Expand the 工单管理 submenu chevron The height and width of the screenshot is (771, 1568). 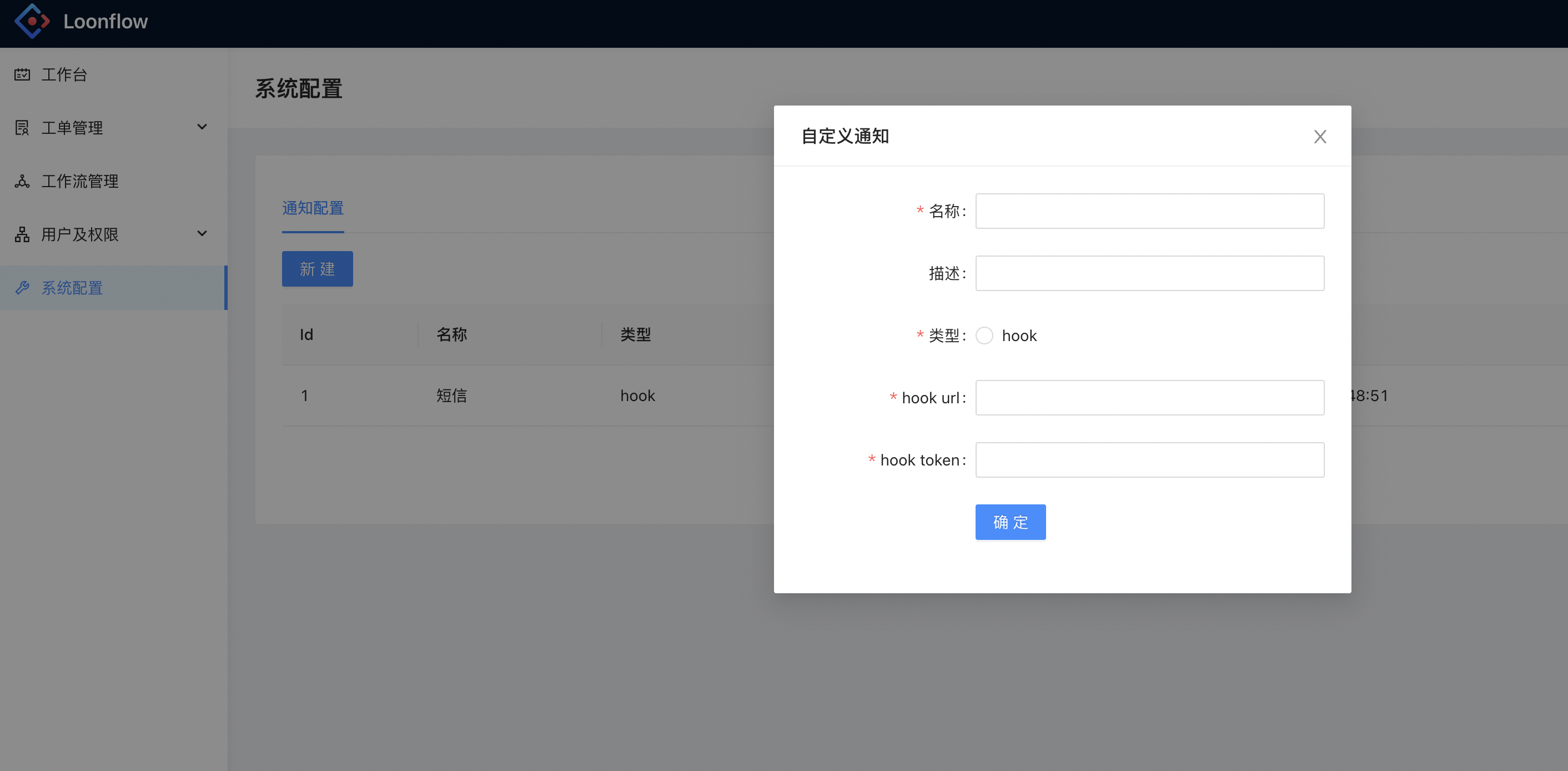click(x=202, y=127)
